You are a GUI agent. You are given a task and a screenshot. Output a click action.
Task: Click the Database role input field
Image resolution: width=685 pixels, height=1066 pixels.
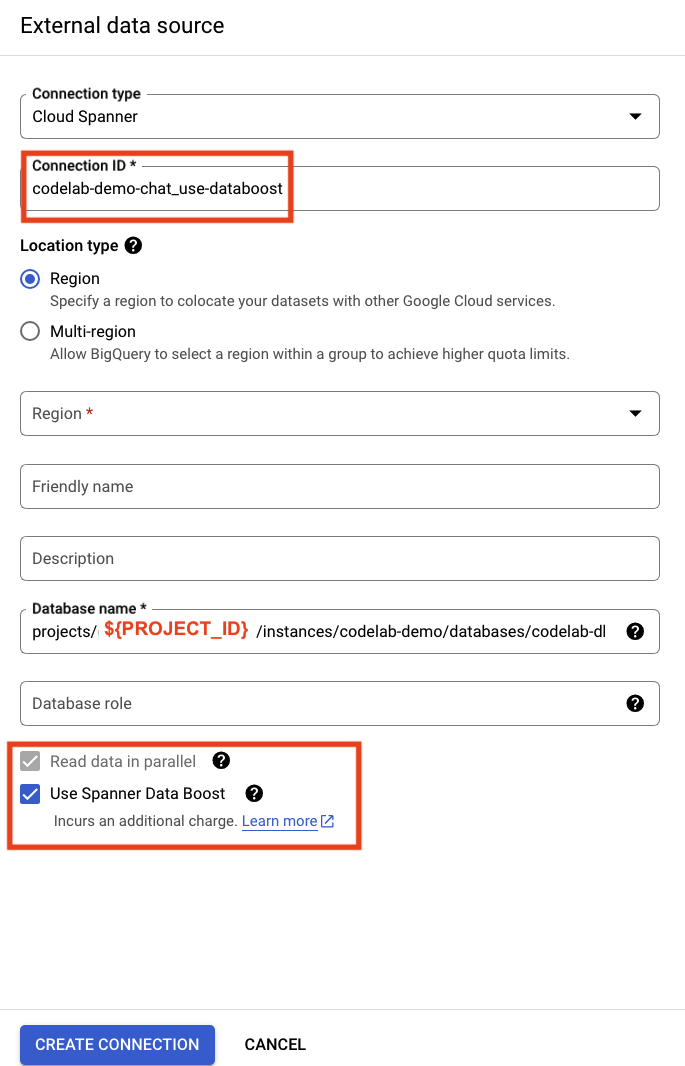[320, 703]
